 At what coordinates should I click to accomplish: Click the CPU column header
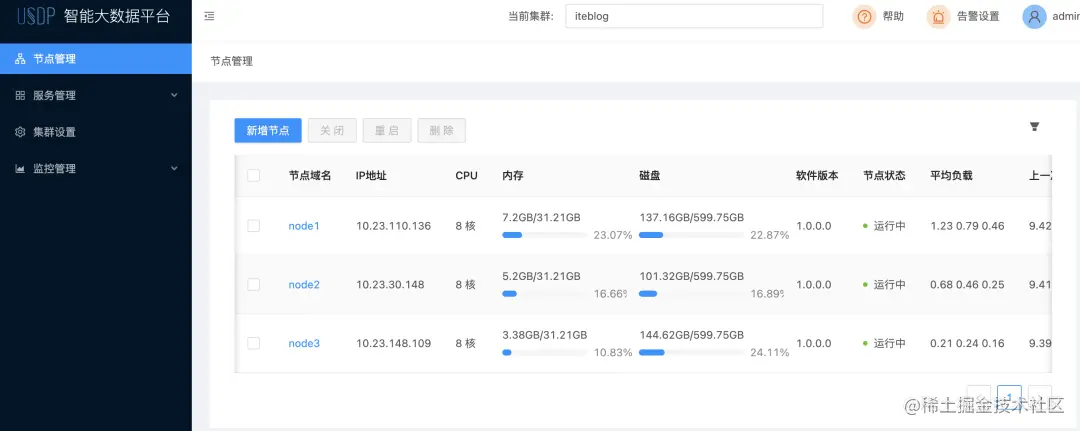coord(466,176)
